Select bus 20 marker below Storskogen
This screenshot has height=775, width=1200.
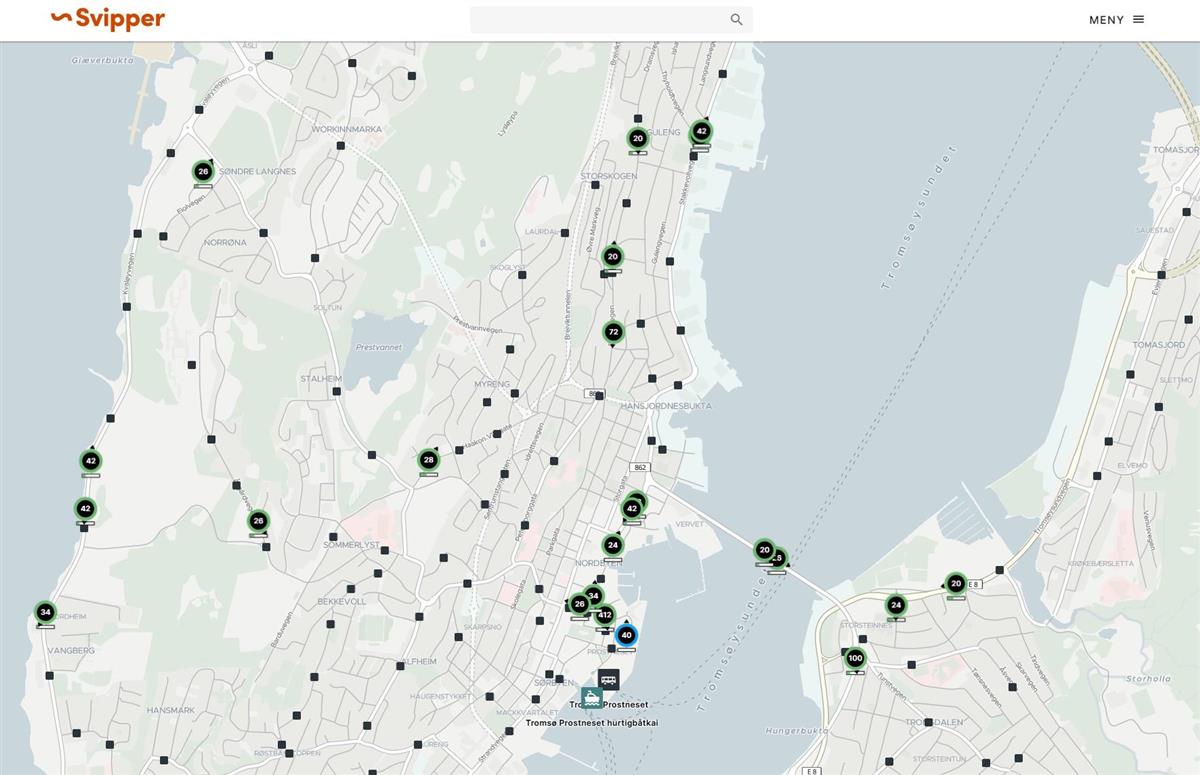(x=613, y=257)
